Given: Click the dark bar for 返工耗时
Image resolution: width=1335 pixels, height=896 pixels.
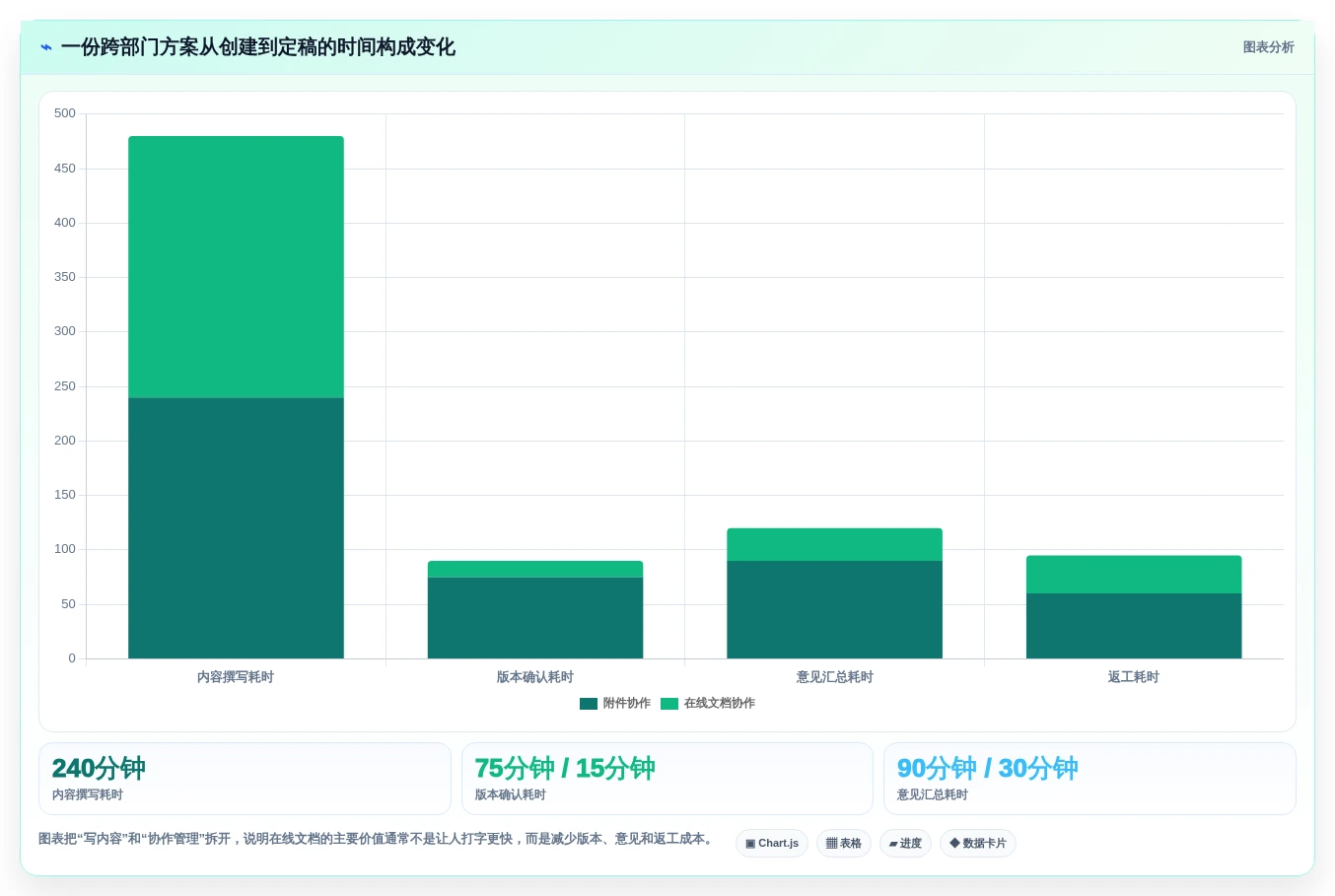Looking at the screenshot, I should pos(1134,626).
